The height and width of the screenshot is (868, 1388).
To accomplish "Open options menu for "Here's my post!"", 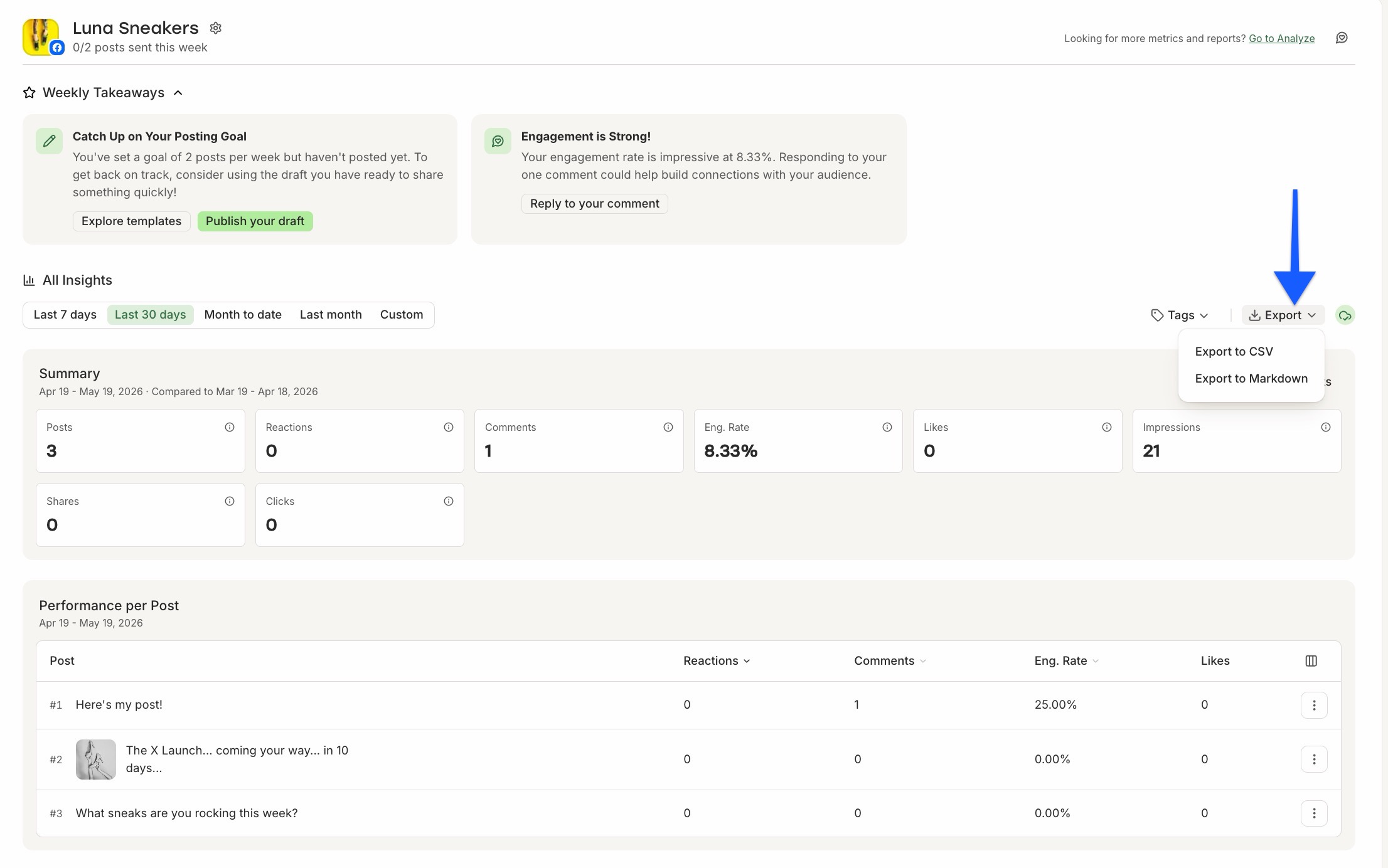I will [x=1314, y=706].
